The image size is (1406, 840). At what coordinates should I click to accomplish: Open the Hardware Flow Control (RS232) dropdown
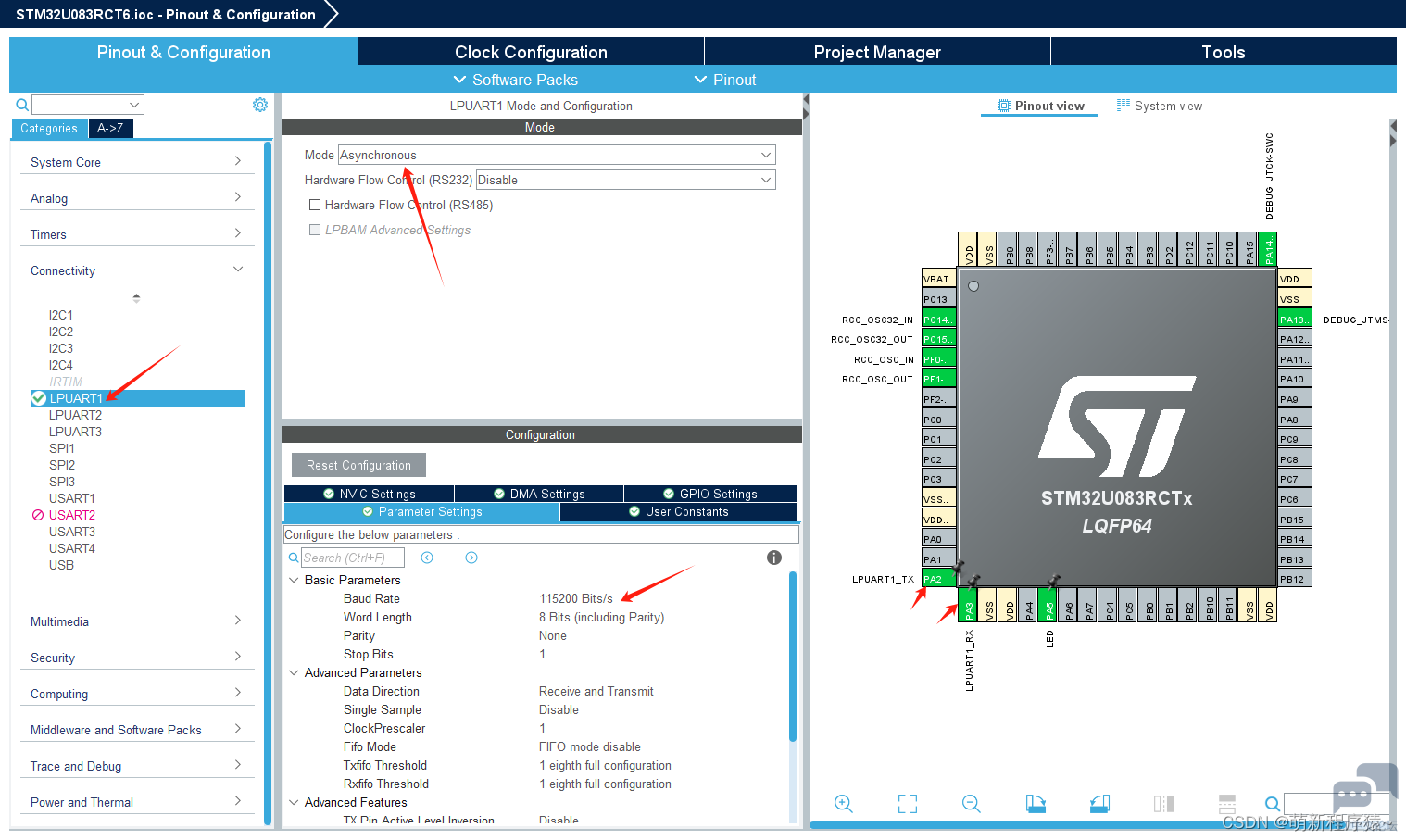click(x=625, y=180)
